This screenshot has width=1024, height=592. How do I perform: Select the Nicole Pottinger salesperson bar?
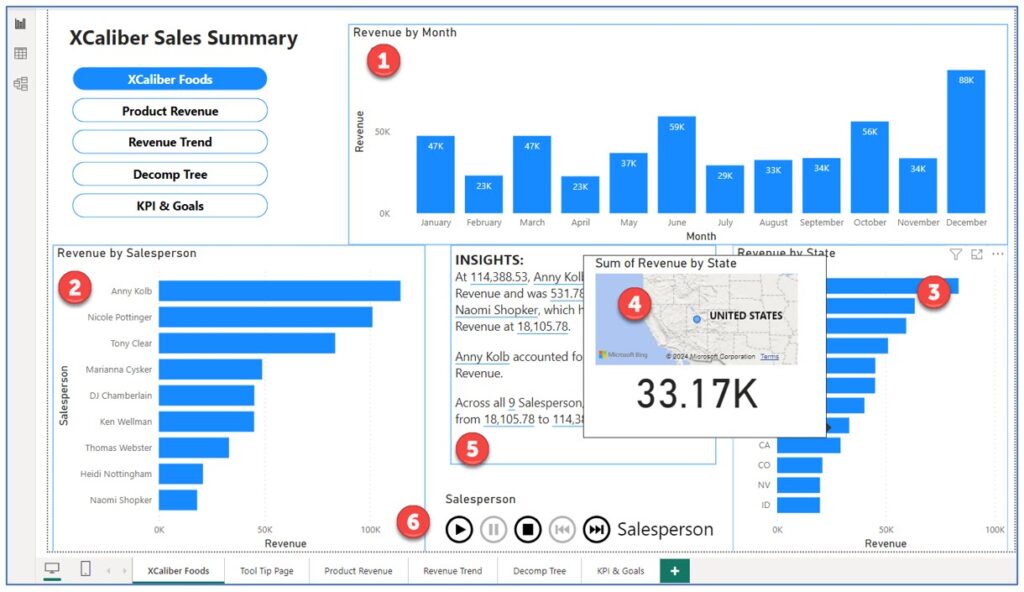coord(266,317)
